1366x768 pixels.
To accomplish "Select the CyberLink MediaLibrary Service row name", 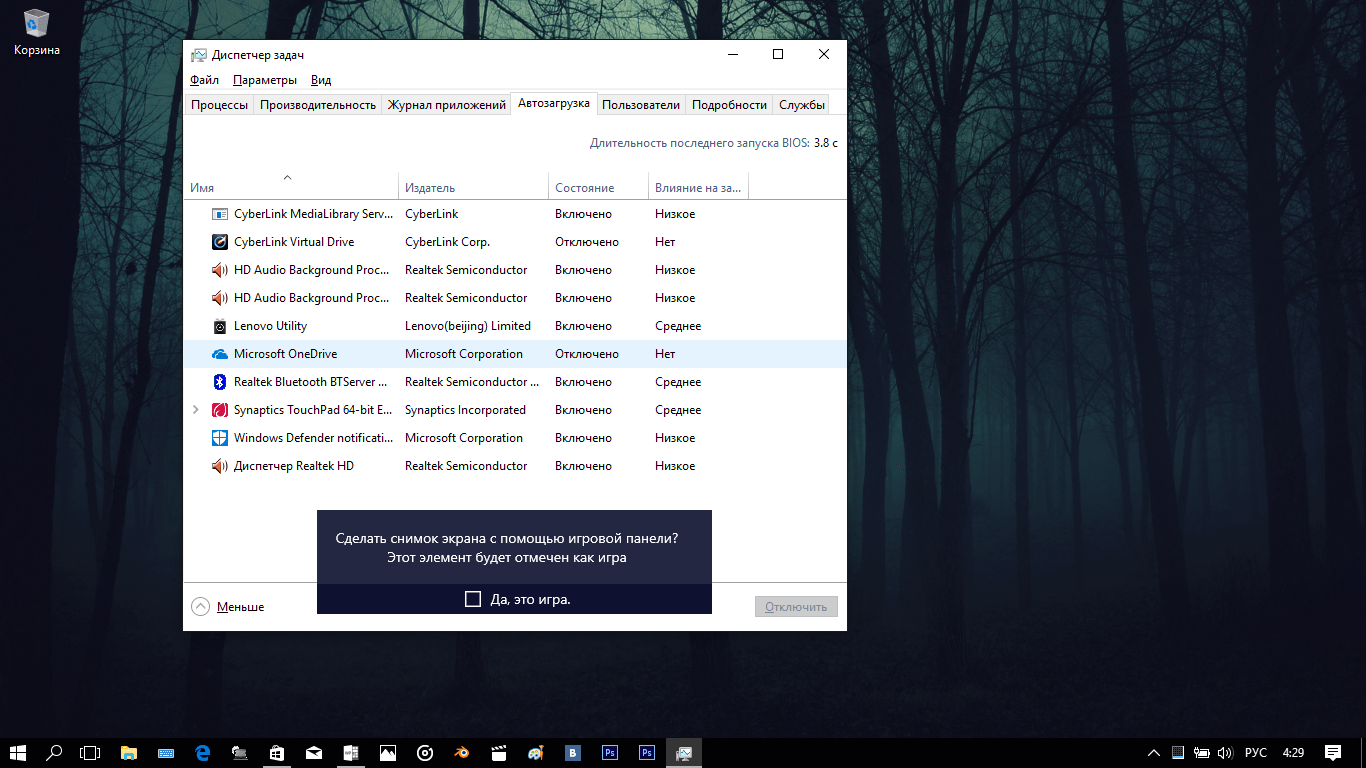I will [x=313, y=214].
